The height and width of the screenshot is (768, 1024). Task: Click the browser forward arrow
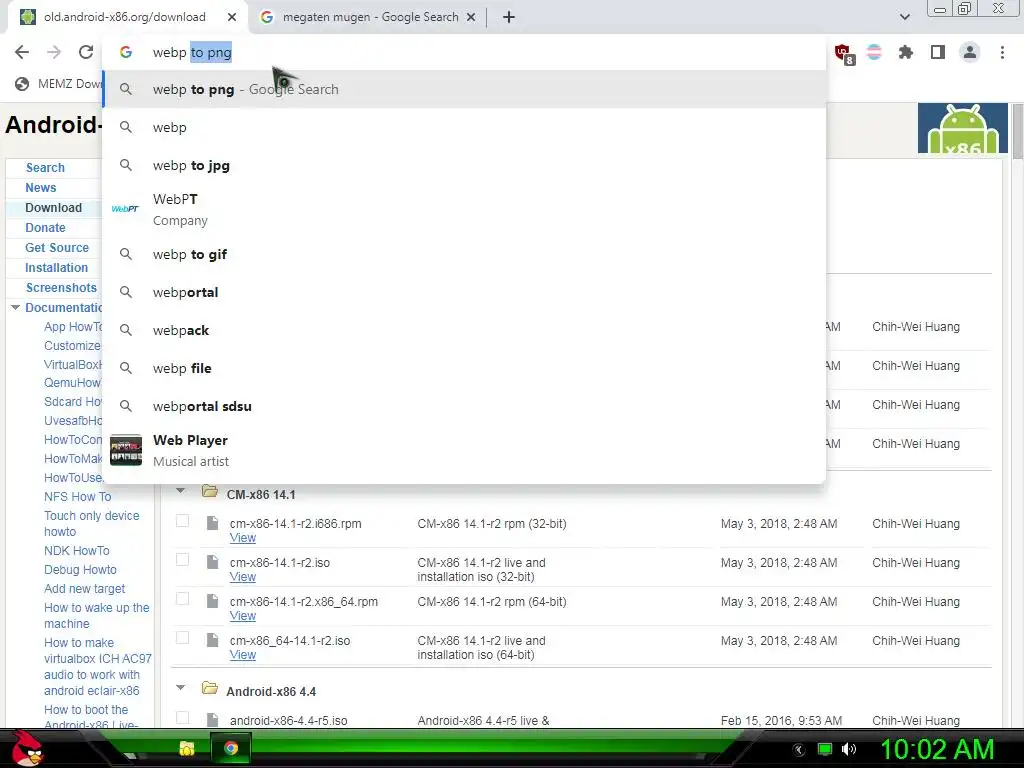[x=54, y=52]
